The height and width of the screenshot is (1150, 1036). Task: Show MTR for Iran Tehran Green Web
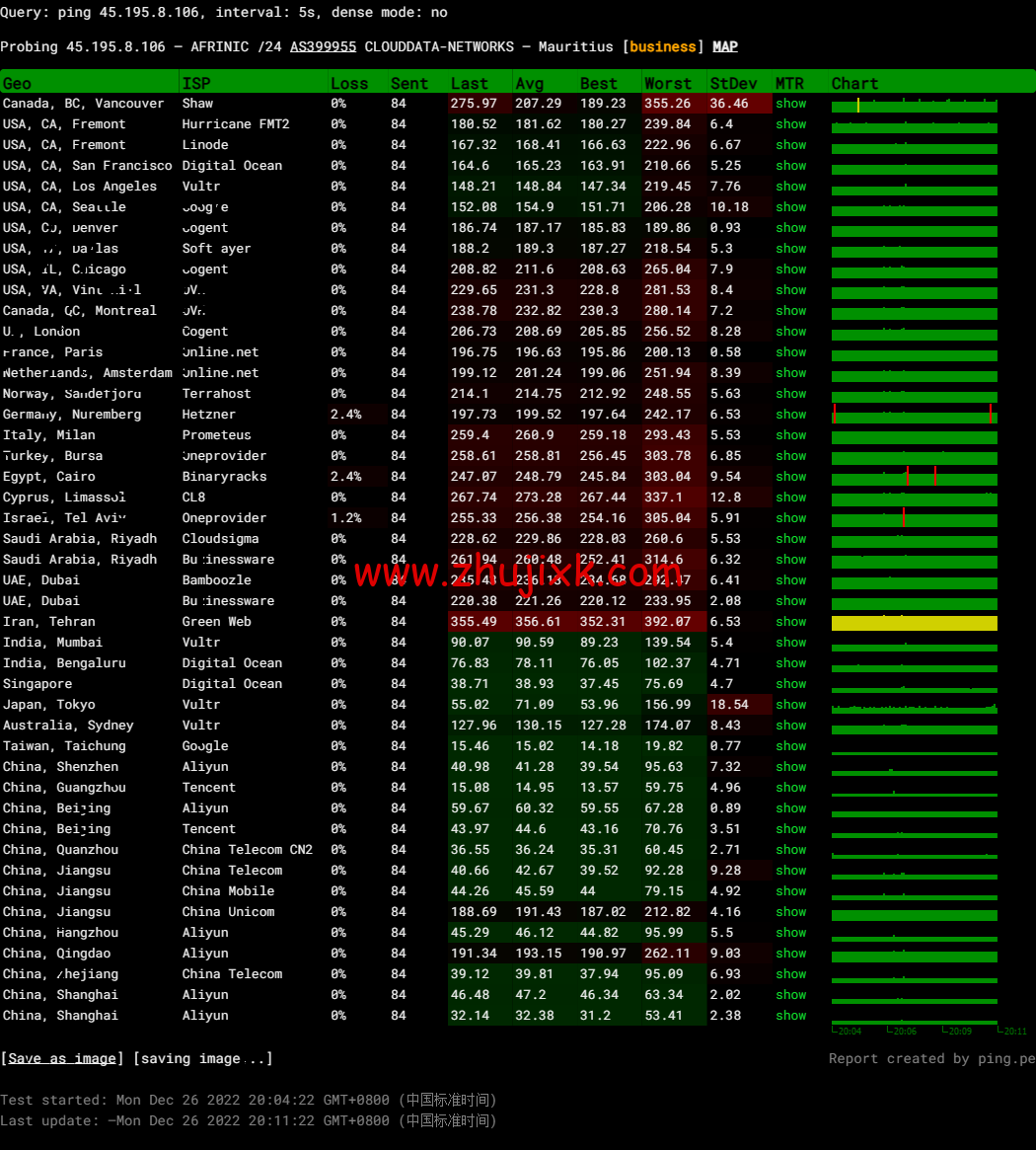[x=790, y=622]
